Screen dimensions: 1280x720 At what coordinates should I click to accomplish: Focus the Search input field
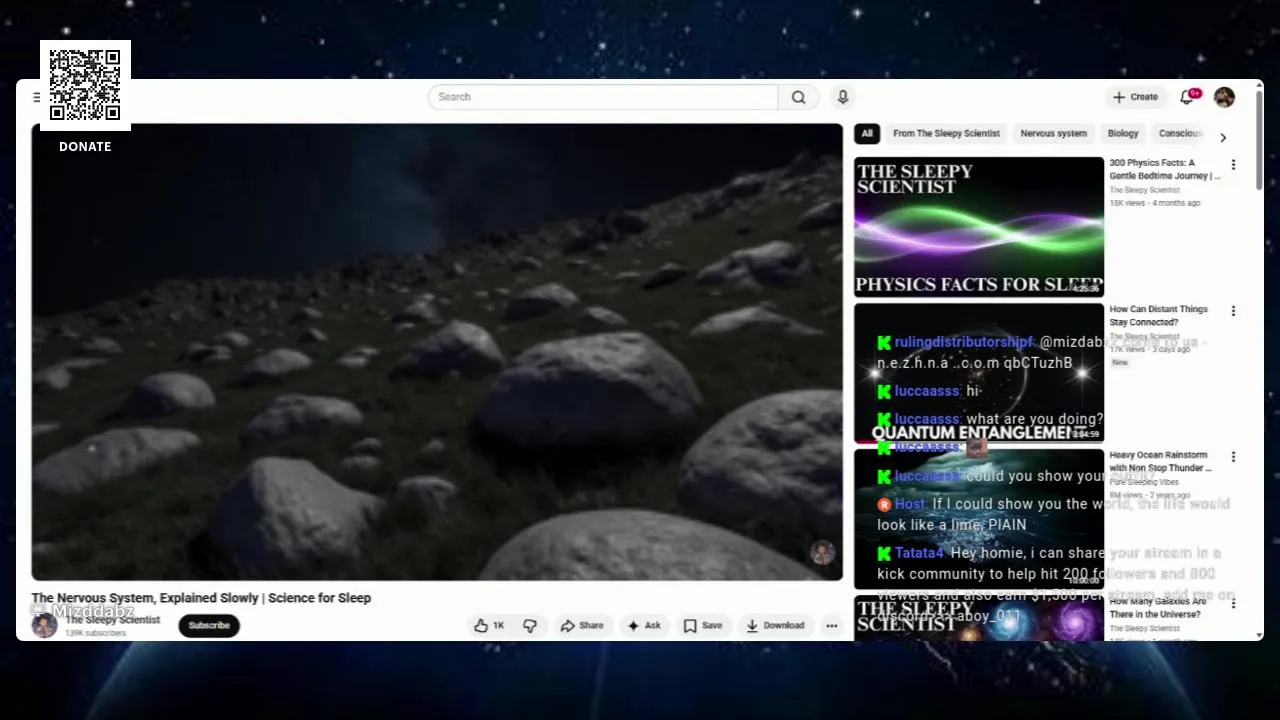pyautogui.click(x=603, y=97)
